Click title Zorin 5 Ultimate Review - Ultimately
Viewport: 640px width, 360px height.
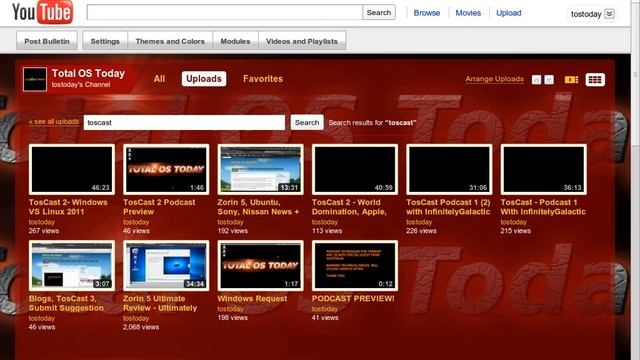[160, 303]
